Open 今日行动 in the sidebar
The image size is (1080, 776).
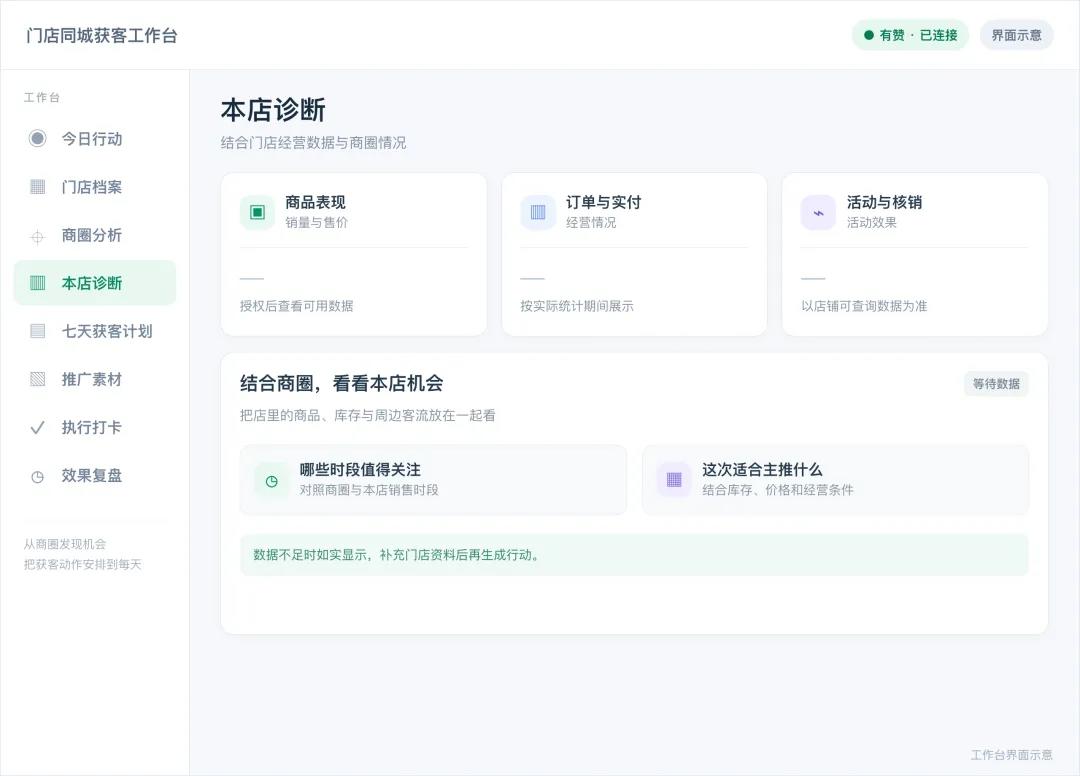tap(95, 138)
